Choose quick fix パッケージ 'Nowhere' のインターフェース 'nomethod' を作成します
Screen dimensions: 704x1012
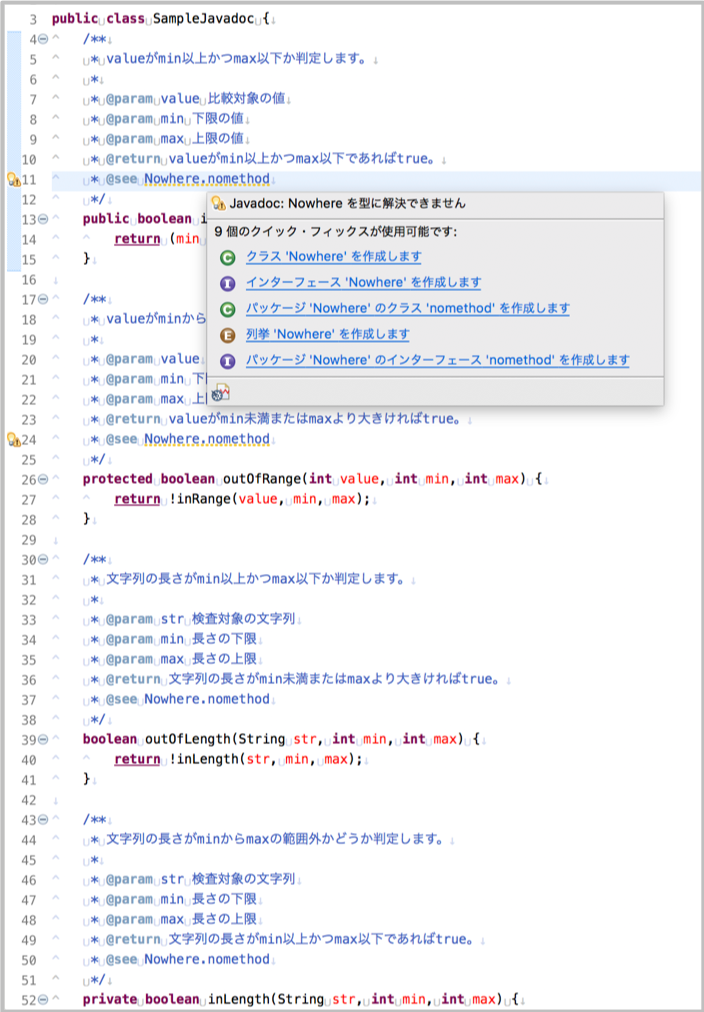(437, 360)
